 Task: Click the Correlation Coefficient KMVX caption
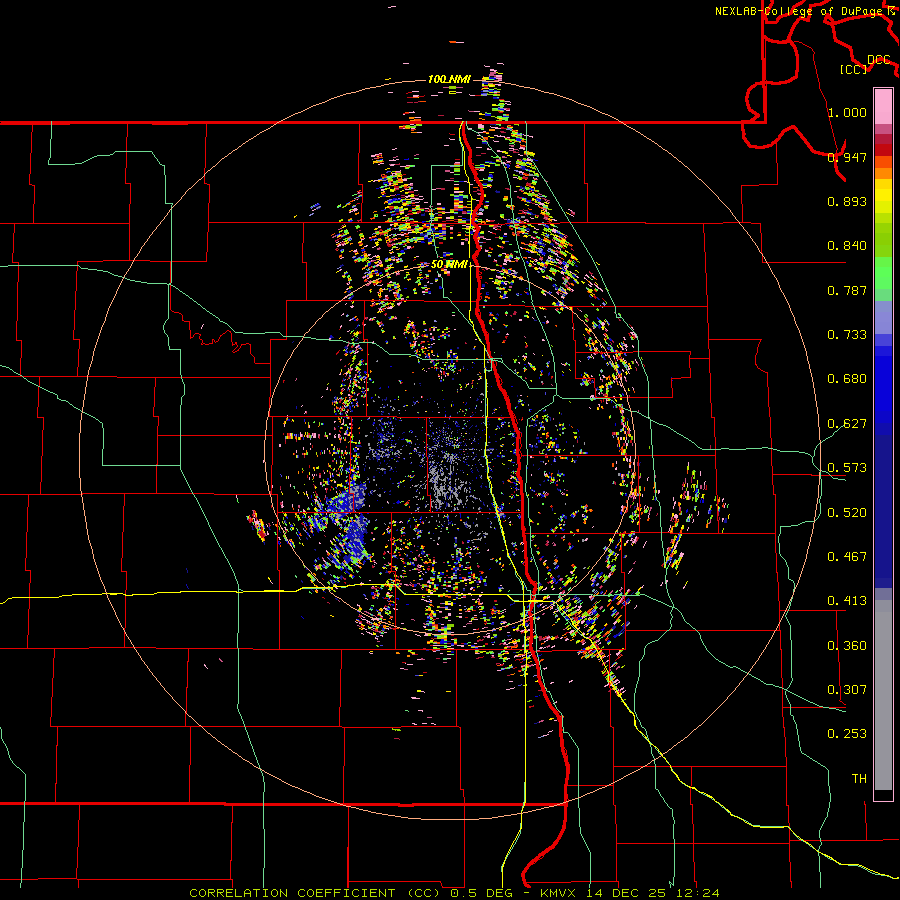[x=454, y=893]
